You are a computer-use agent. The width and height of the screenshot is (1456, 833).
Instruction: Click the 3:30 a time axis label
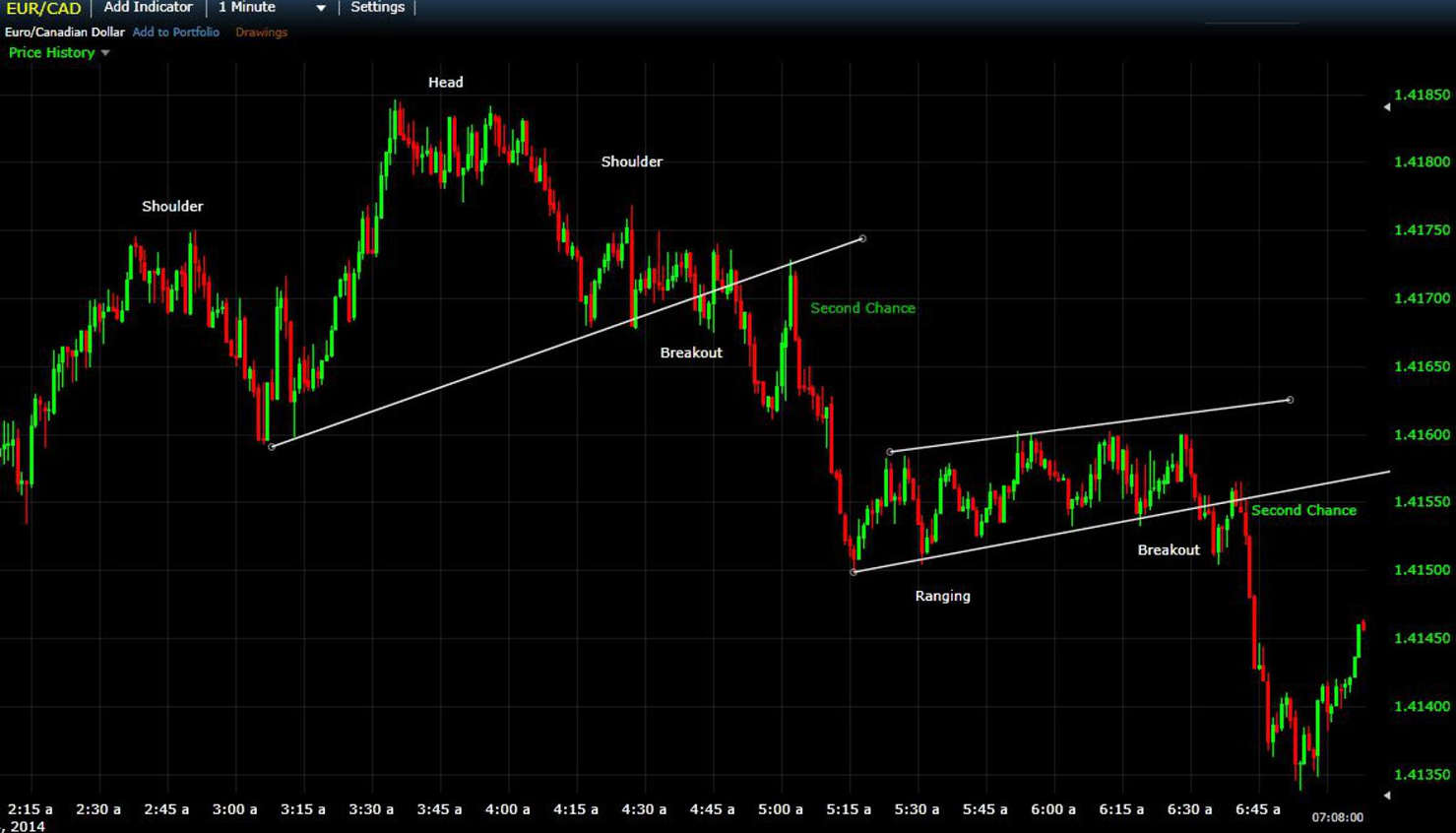pyautogui.click(x=371, y=809)
